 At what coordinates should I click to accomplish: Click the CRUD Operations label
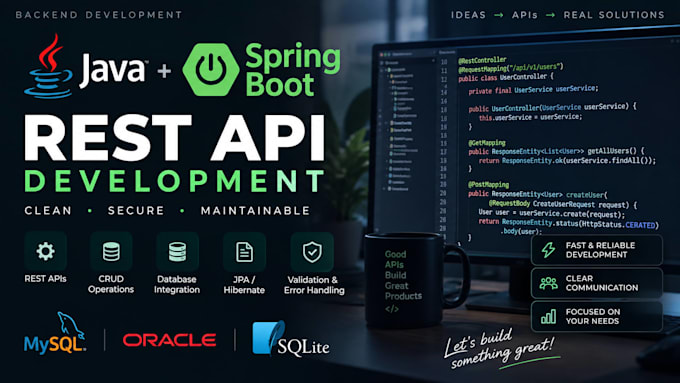coord(111,284)
